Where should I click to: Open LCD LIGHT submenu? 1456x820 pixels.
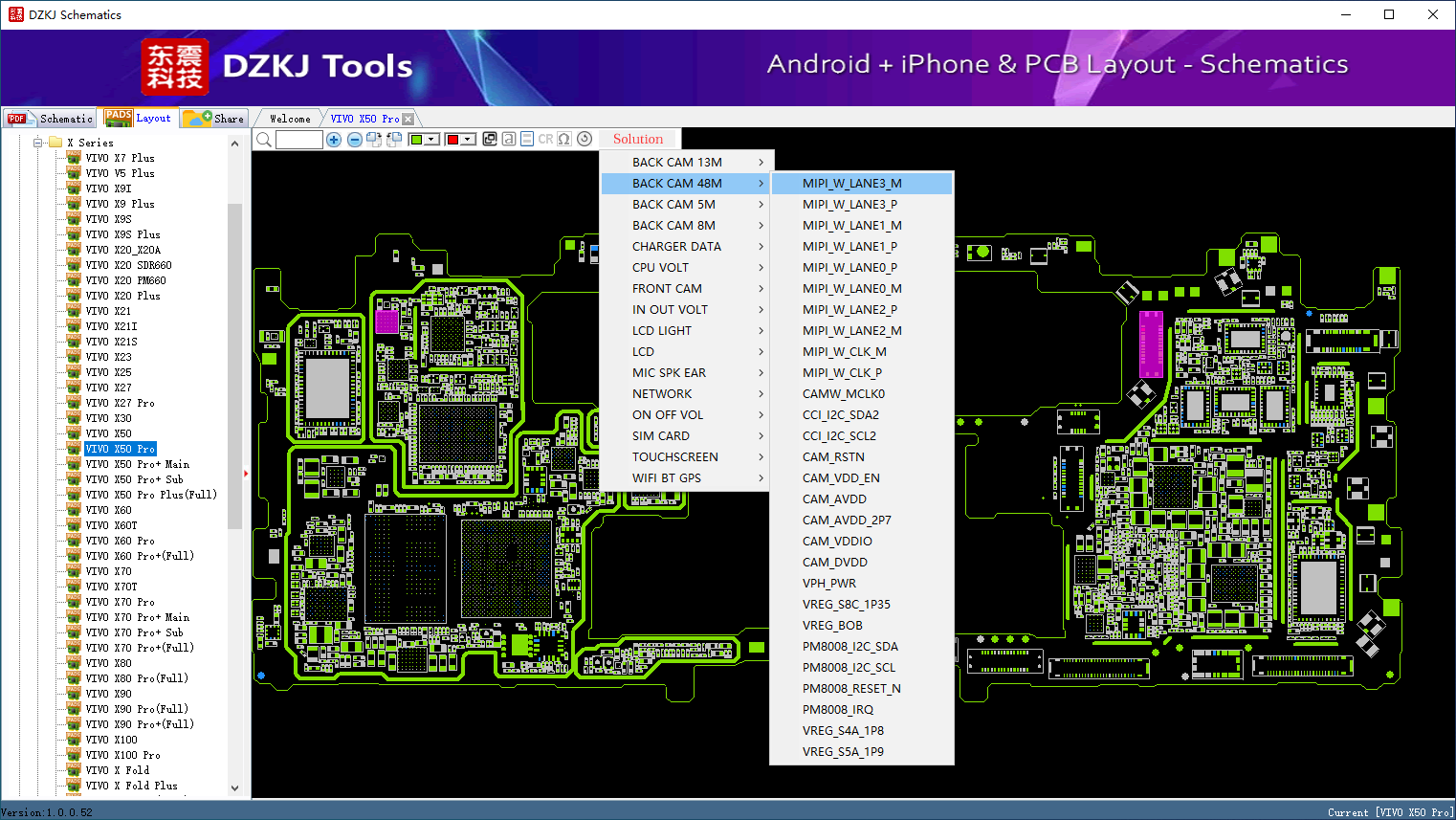[686, 331]
